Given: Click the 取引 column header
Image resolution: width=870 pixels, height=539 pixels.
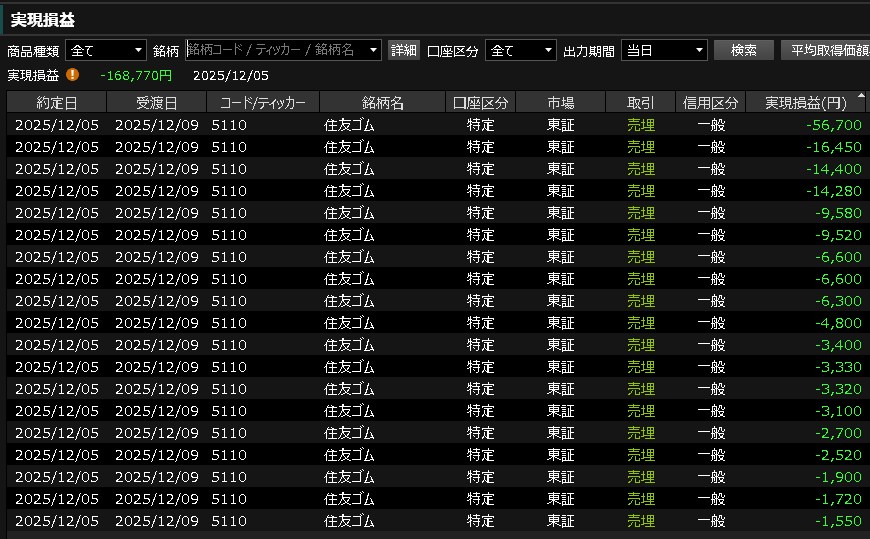Looking at the screenshot, I should pos(640,103).
